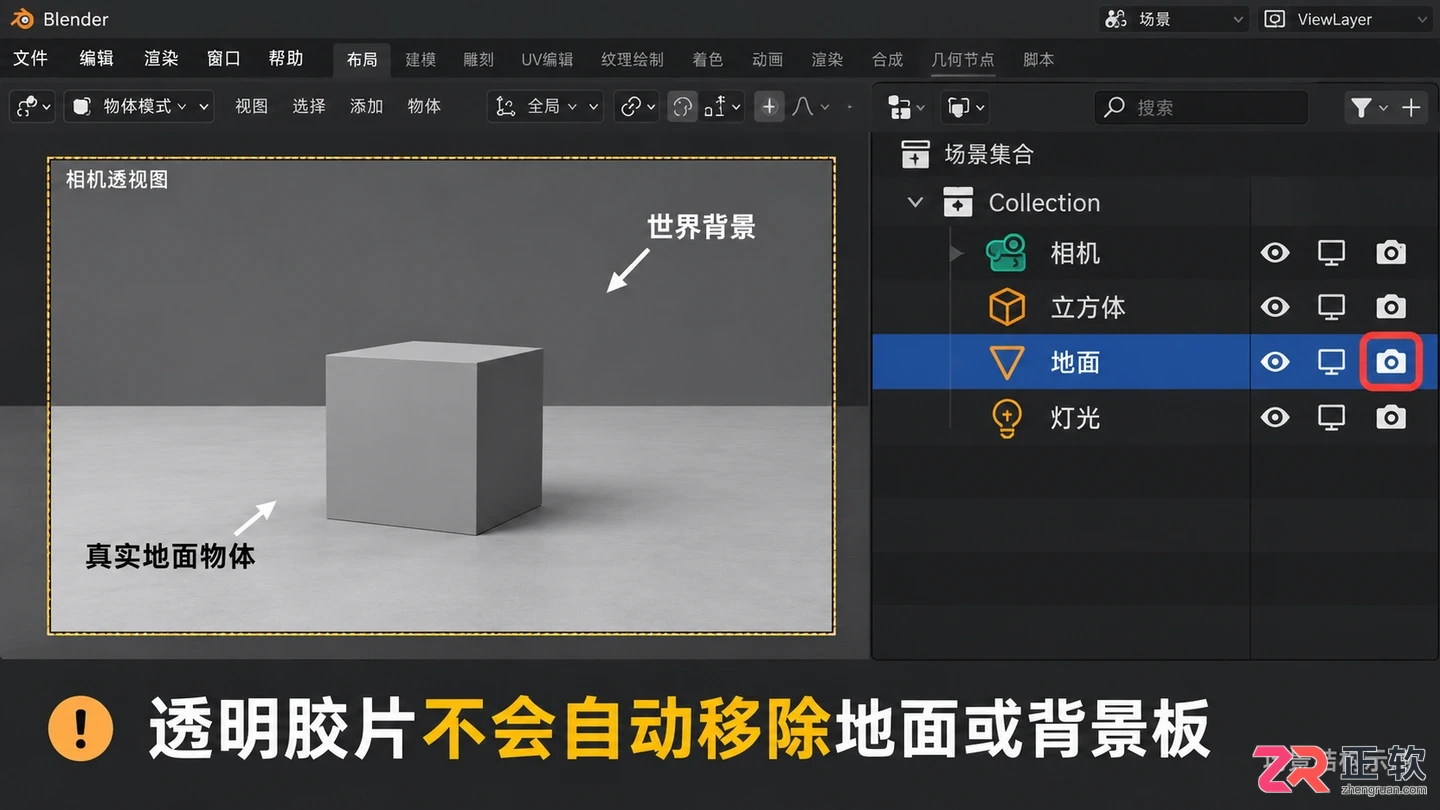Viewport: 1440px width, 810px height.
Task: Switch to the UV编辑 workspace tab
Action: (547, 60)
